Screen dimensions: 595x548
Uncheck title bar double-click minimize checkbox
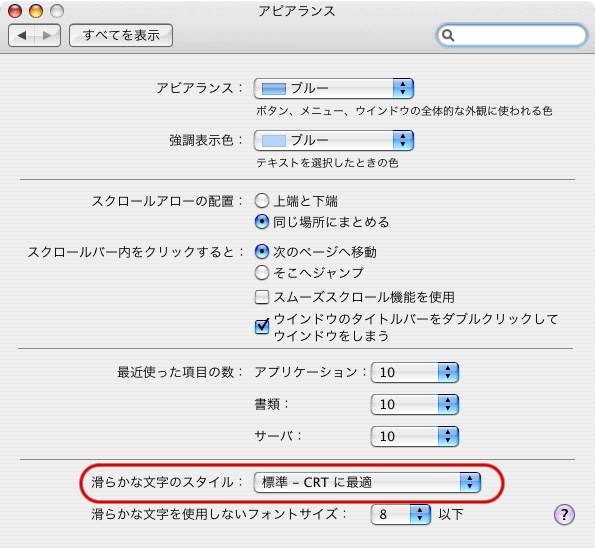tap(262, 326)
